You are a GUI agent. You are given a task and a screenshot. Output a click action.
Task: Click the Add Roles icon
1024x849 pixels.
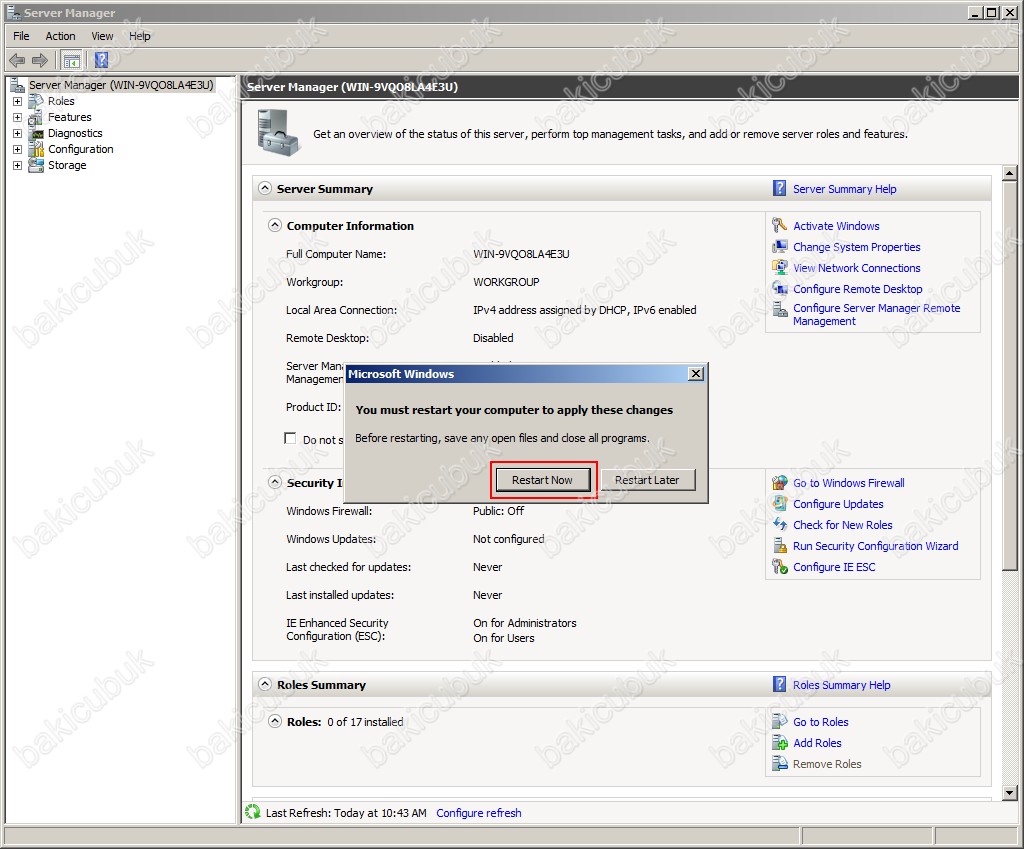pyautogui.click(x=779, y=743)
